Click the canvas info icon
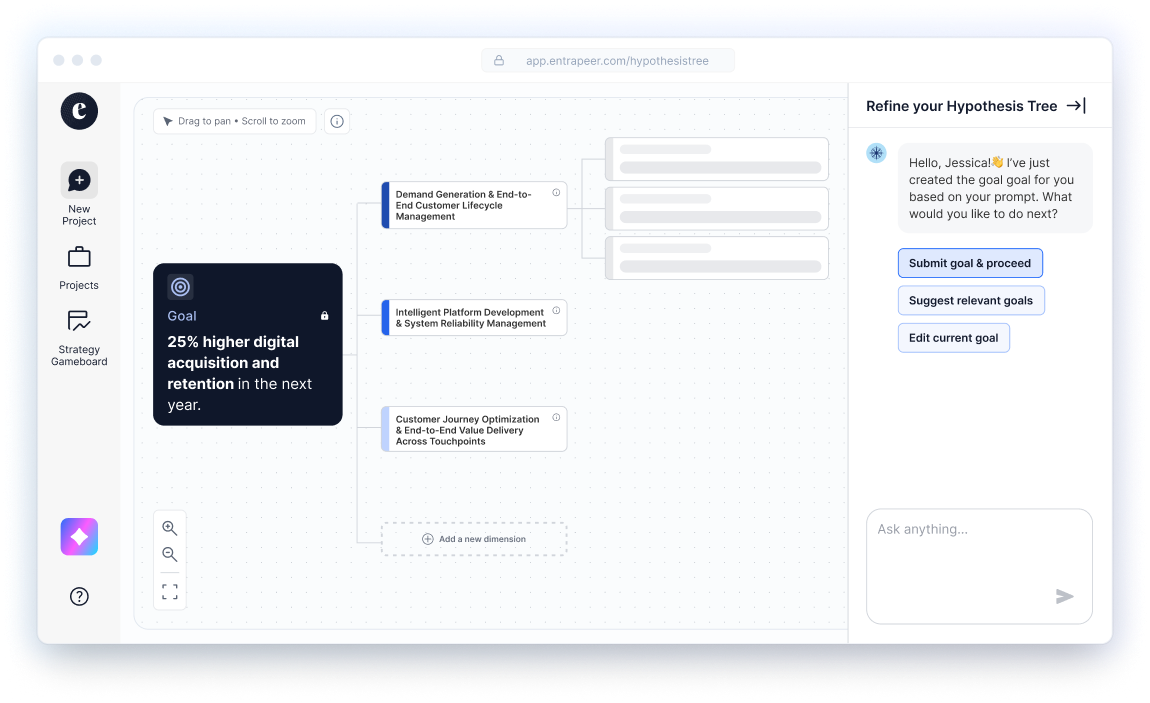This screenshot has height=703, width=1150. [x=337, y=122]
